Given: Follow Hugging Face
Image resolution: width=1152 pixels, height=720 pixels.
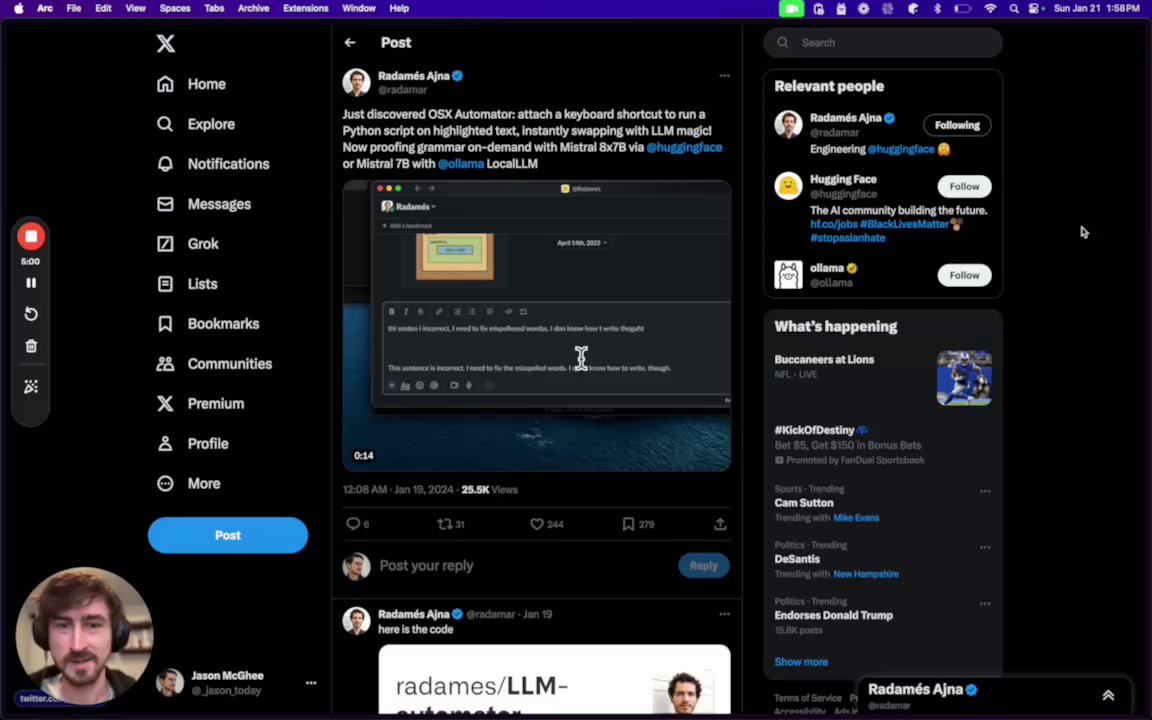Looking at the screenshot, I should click(964, 187).
